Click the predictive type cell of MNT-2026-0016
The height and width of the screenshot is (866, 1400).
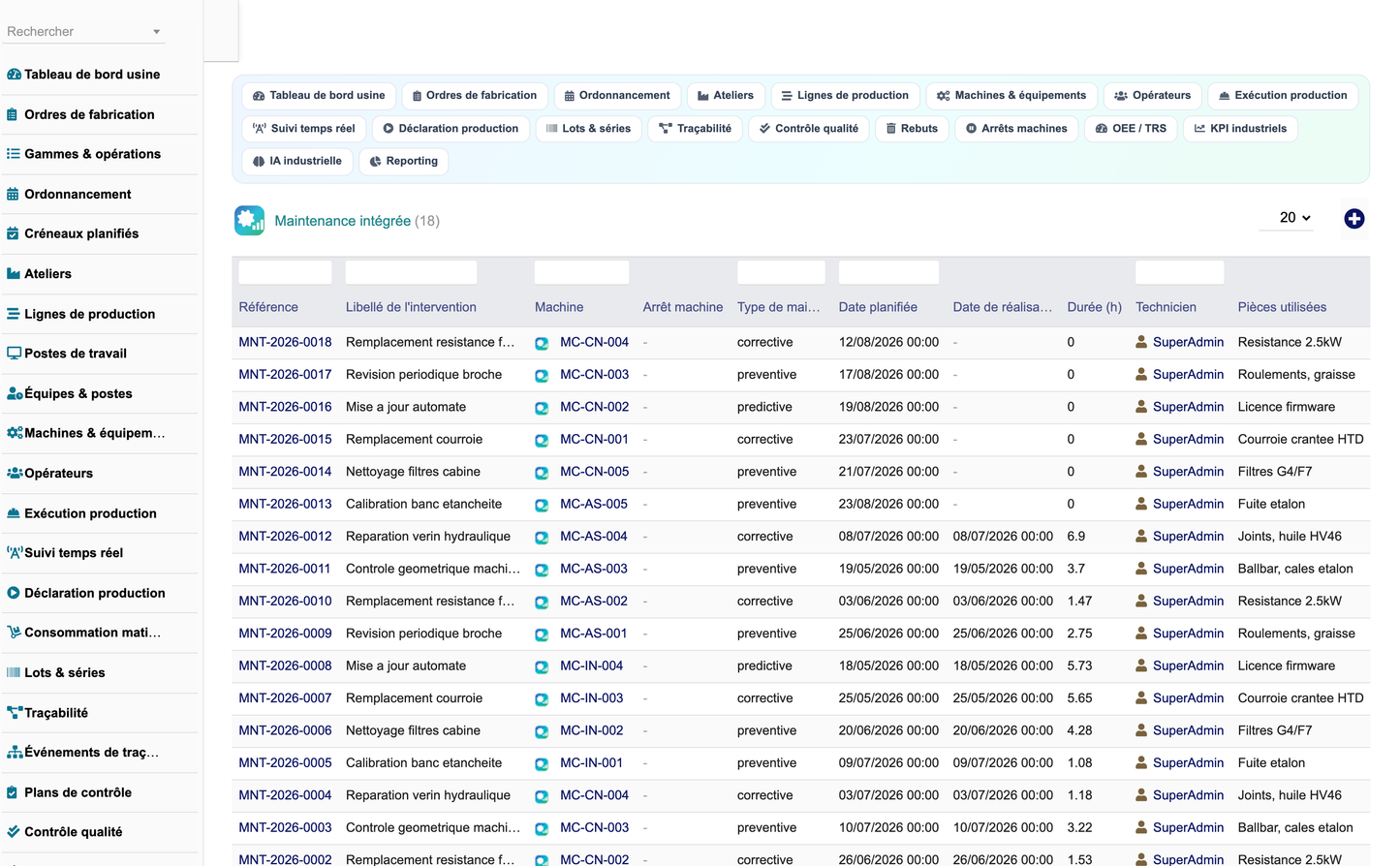pos(764,407)
